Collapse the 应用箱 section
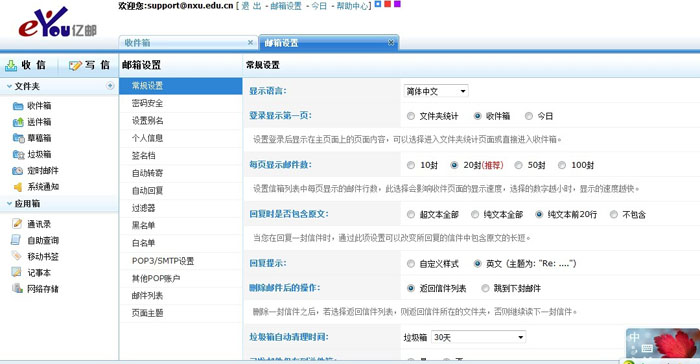The image size is (700, 364). click(9, 204)
